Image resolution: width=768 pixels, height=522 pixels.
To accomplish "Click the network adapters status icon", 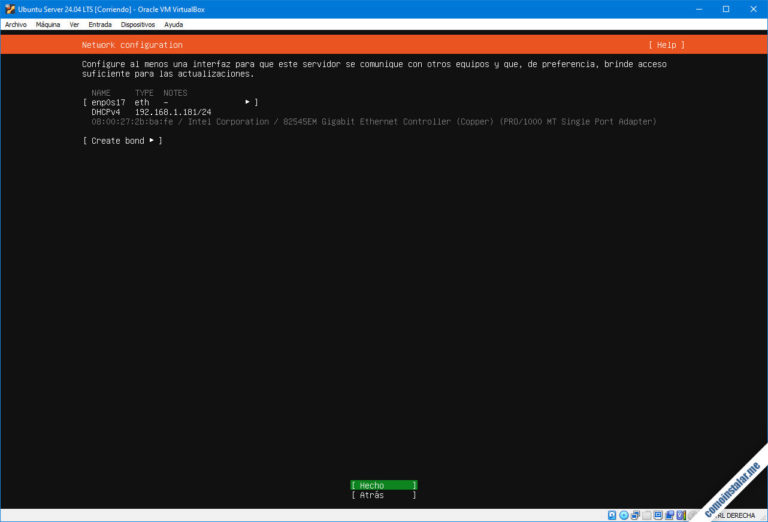I will coord(635,515).
